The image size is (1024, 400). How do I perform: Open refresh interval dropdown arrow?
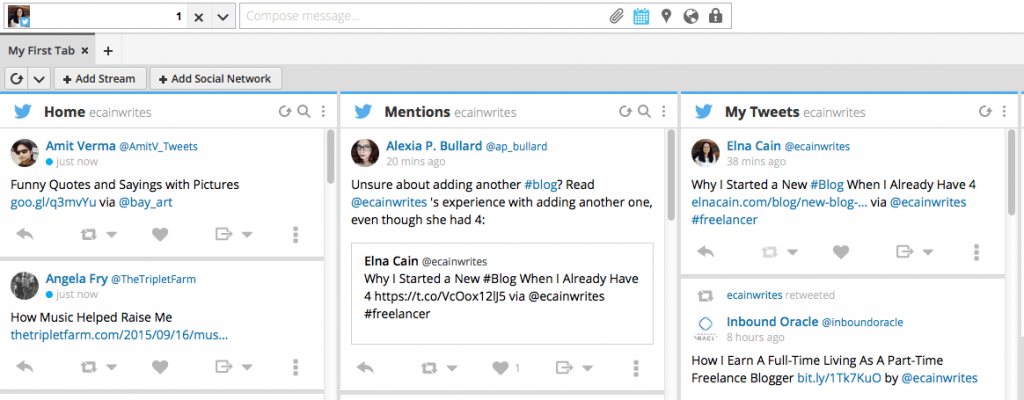click(39, 78)
